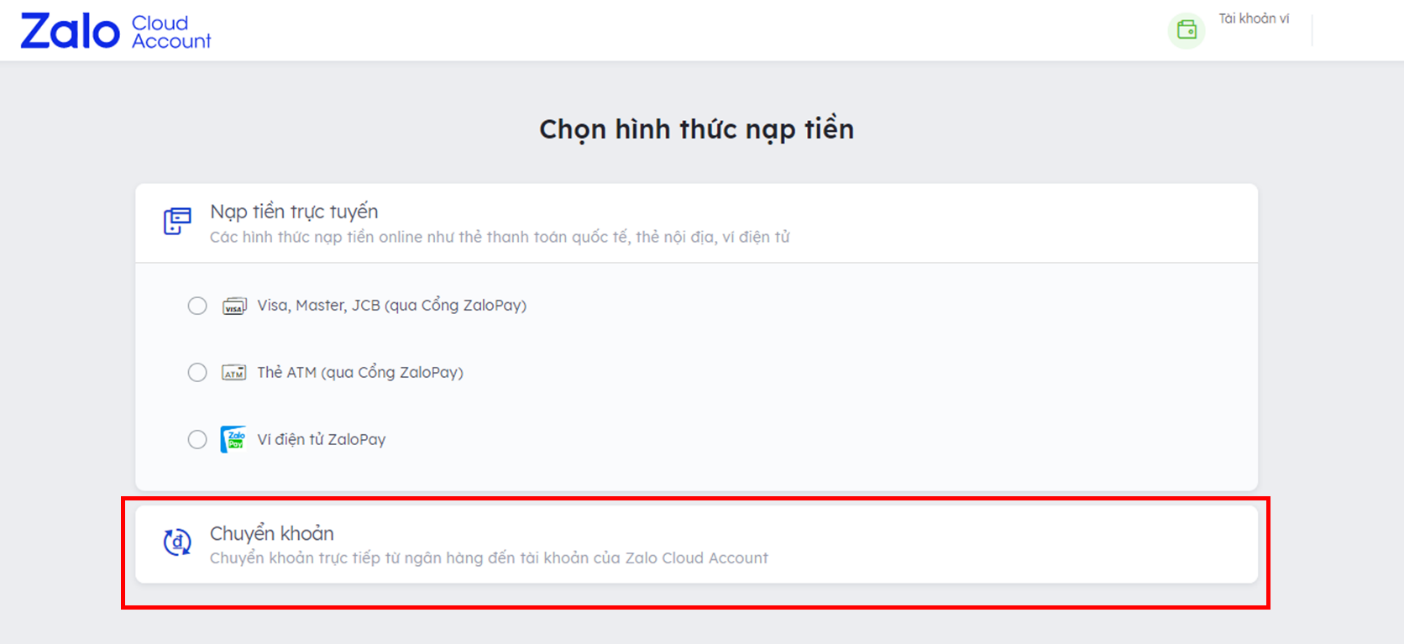
Task: Click the Chọn hình thức nạp tiền heading
Action: pyautogui.click(x=697, y=130)
